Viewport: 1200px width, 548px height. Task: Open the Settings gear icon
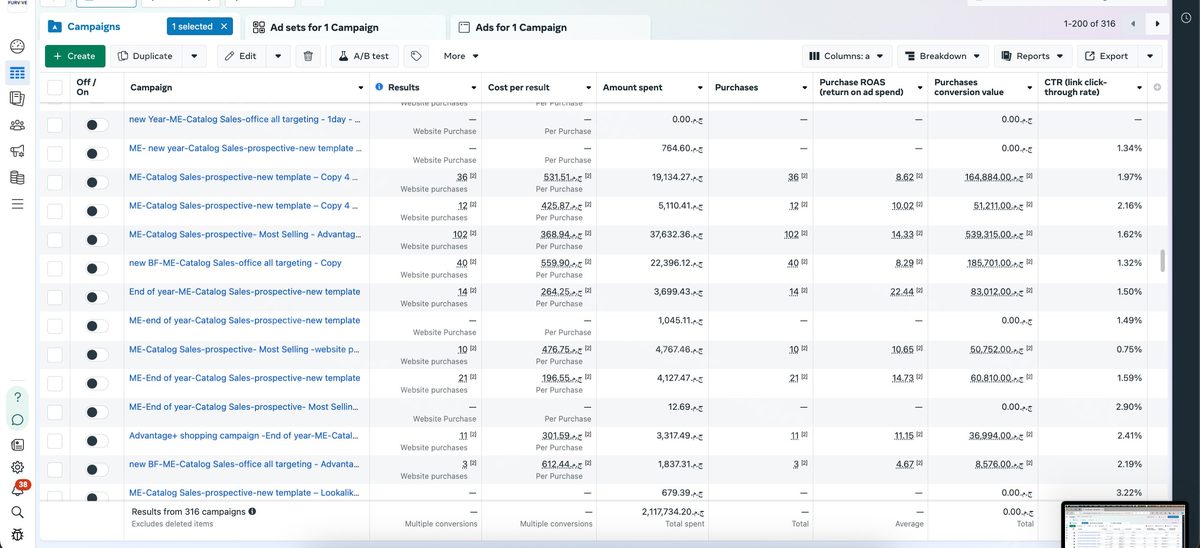[x=17, y=467]
